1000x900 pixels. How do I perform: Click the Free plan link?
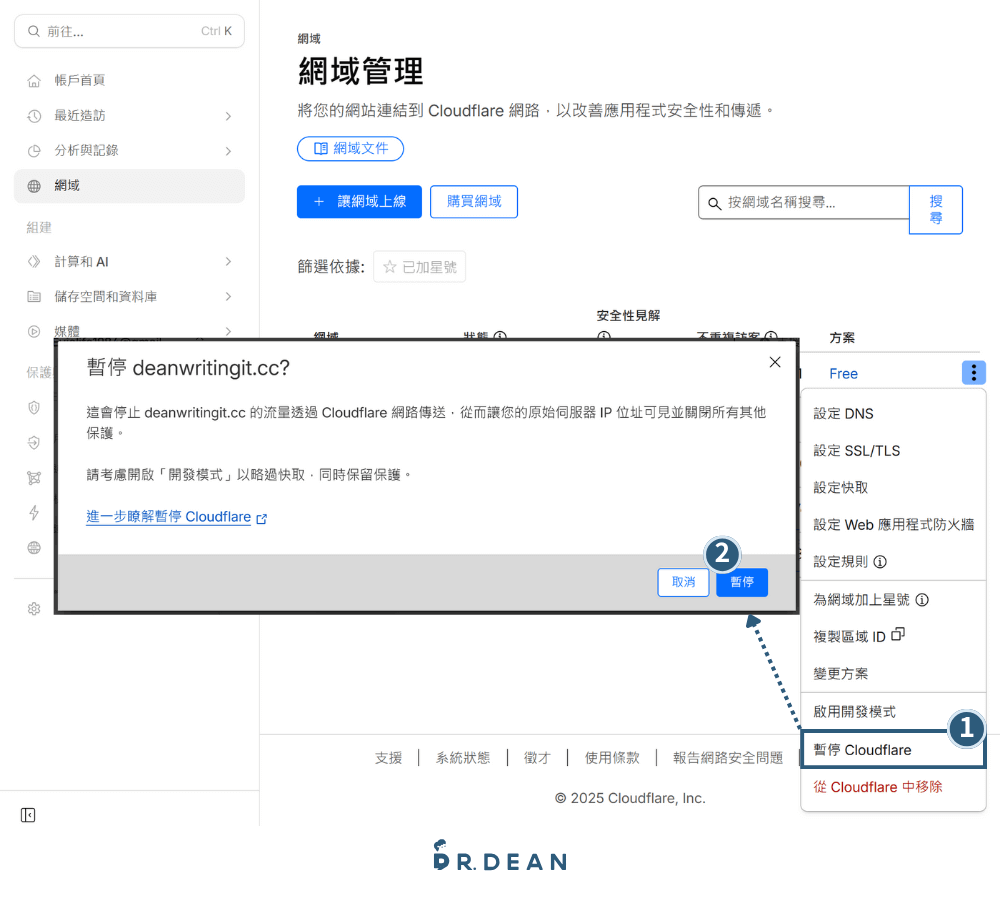pyautogui.click(x=843, y=374)
